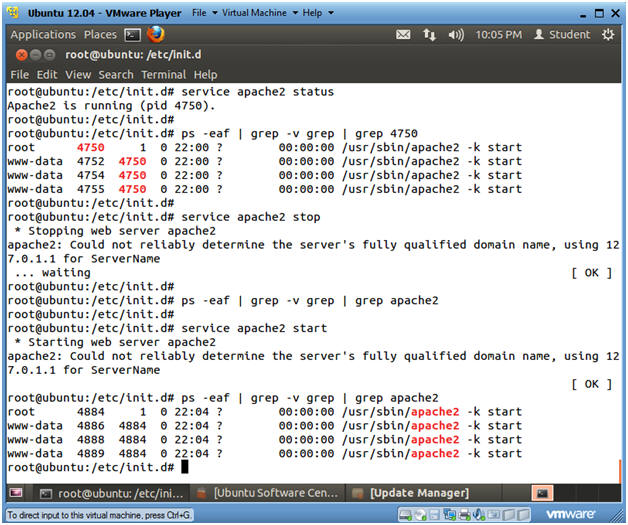Click the 'Ubuntu 12.04 - VMware Player' title
Viewport: 628px width, 525px height.
coord(104,13)
